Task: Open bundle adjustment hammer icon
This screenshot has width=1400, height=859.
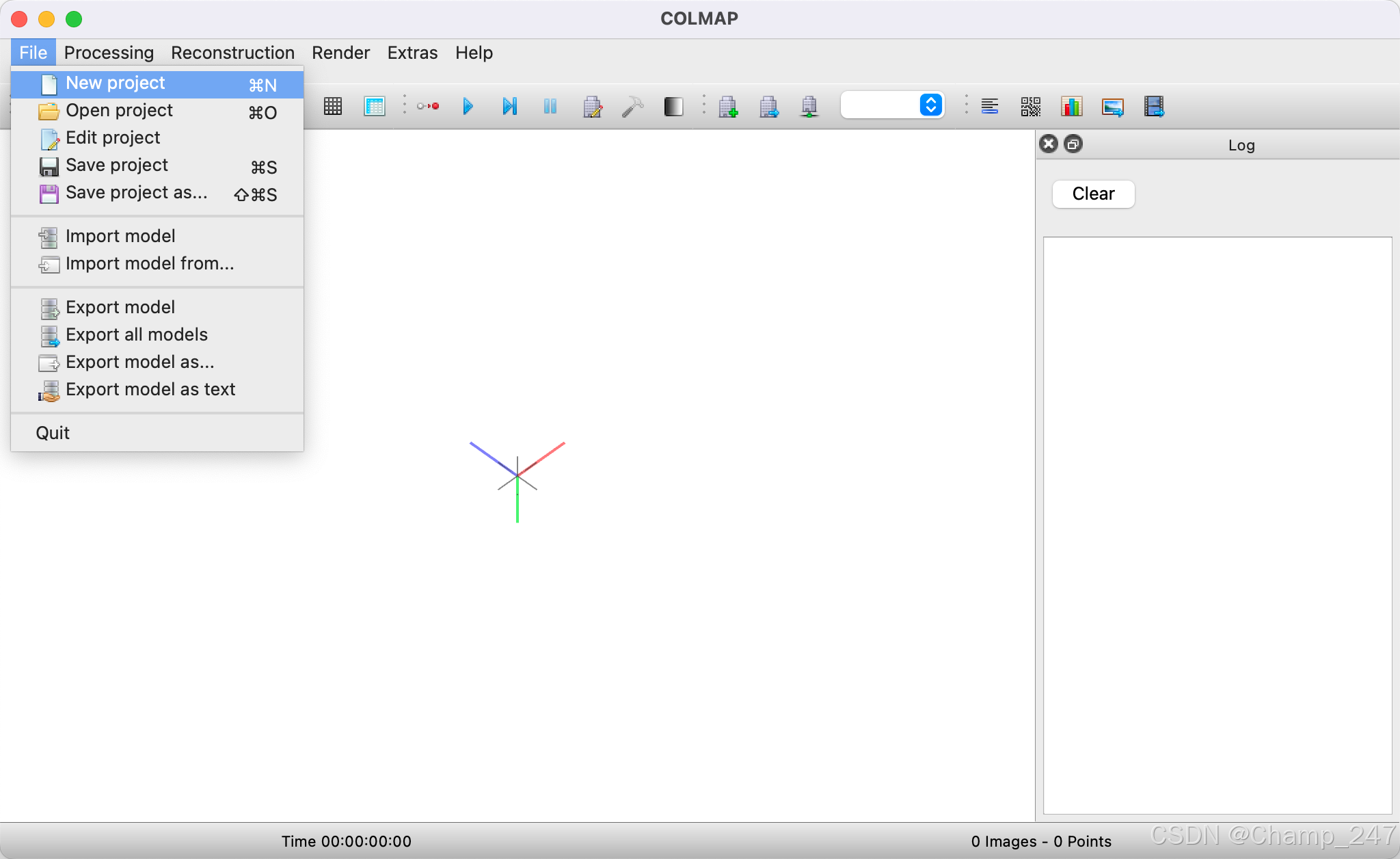Action: (633, 106)
